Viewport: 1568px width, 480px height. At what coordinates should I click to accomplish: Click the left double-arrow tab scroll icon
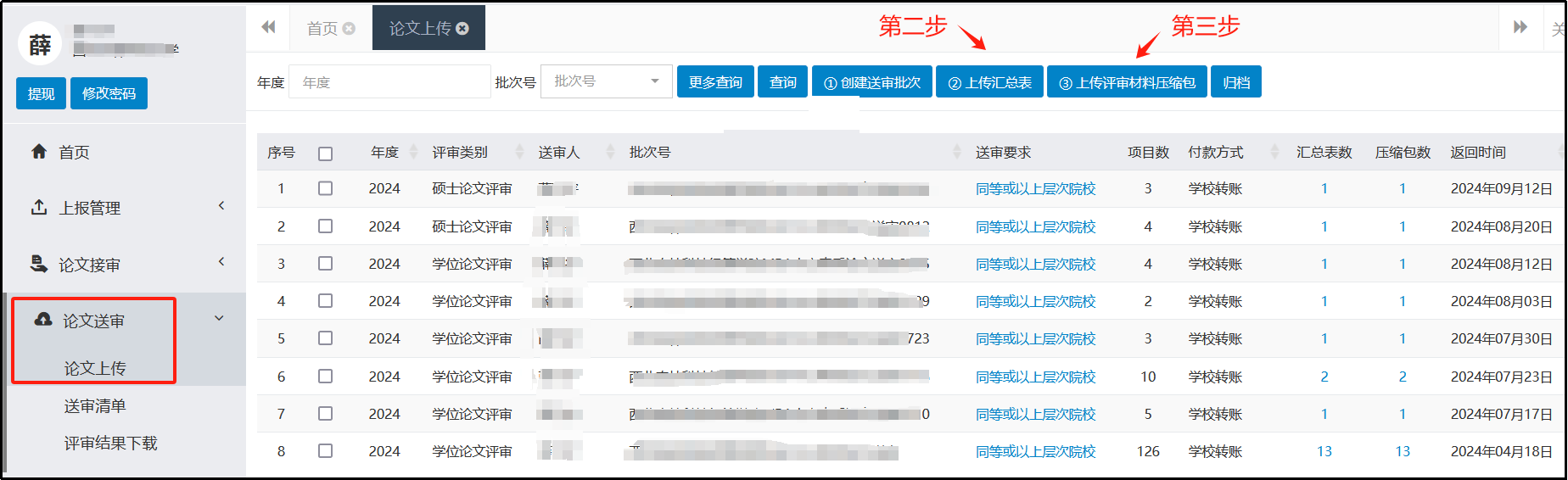268,27
